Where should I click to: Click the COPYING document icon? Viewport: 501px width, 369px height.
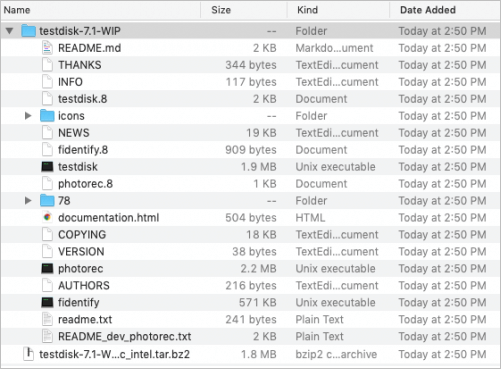47,235
